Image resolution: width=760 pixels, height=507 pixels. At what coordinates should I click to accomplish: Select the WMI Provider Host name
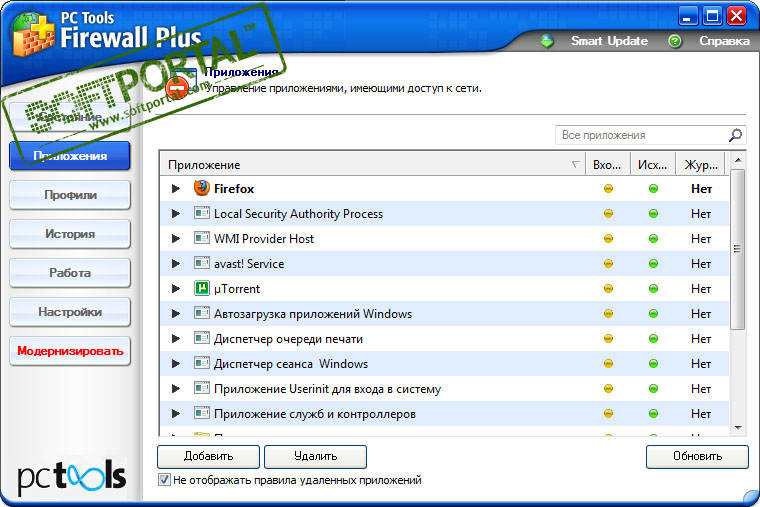pos(264,238)
